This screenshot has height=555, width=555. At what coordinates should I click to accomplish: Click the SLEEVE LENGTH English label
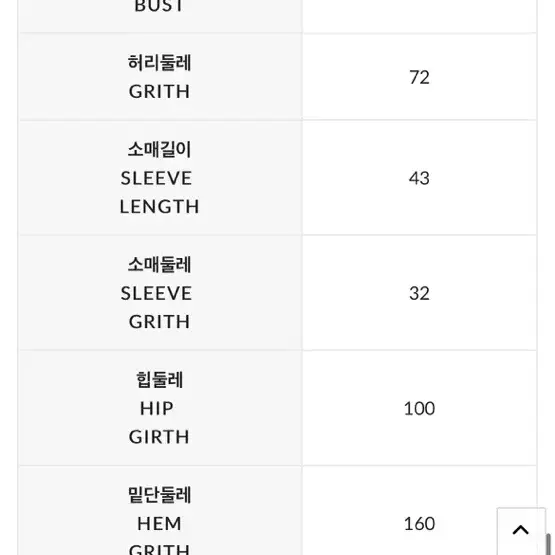click(x=159, y=192)
